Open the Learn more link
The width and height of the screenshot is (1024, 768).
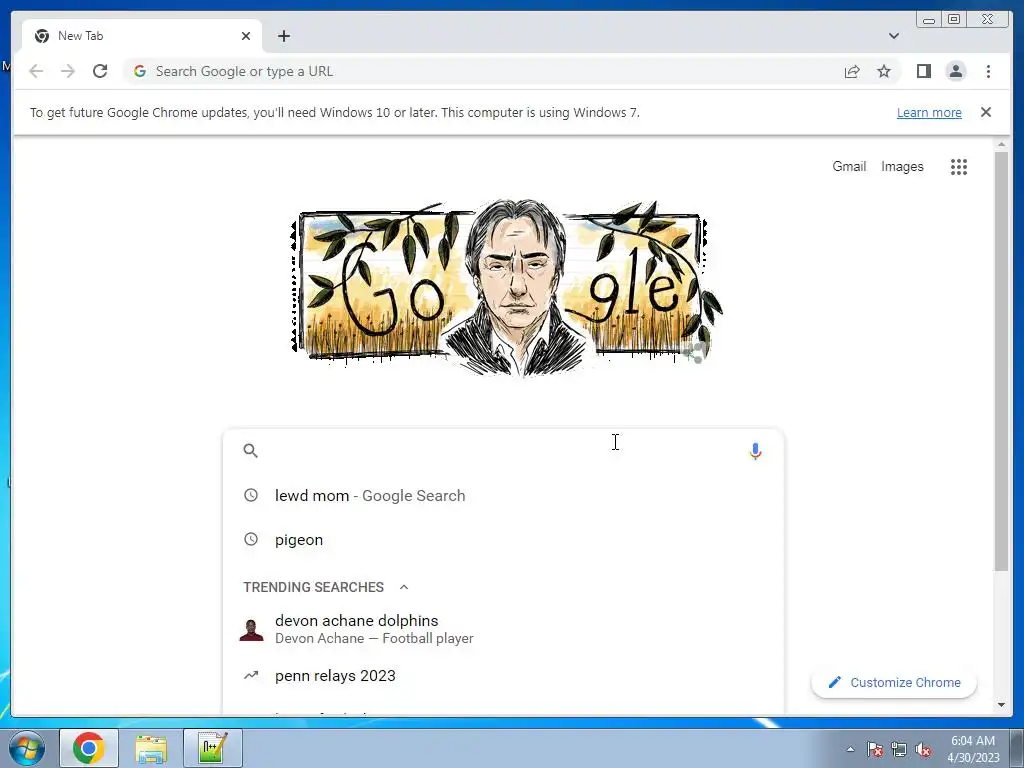(x=929, y=112)
